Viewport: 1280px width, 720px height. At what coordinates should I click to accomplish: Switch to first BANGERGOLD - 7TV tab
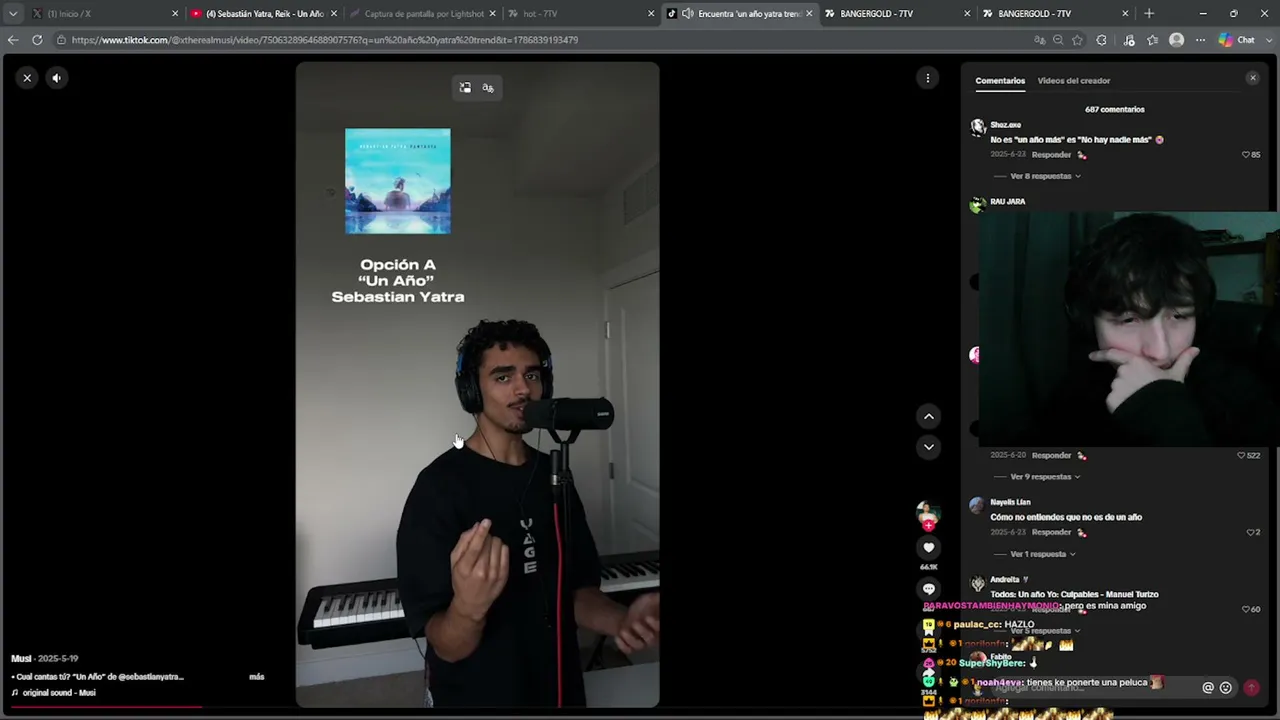(x=897, y=14)
